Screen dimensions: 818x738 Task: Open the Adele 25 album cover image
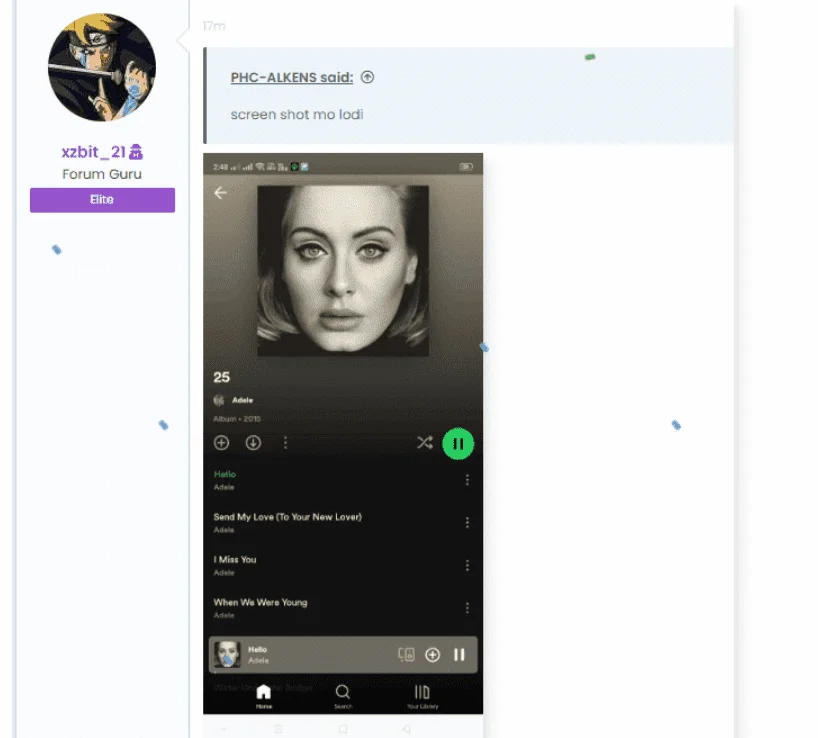343,271
